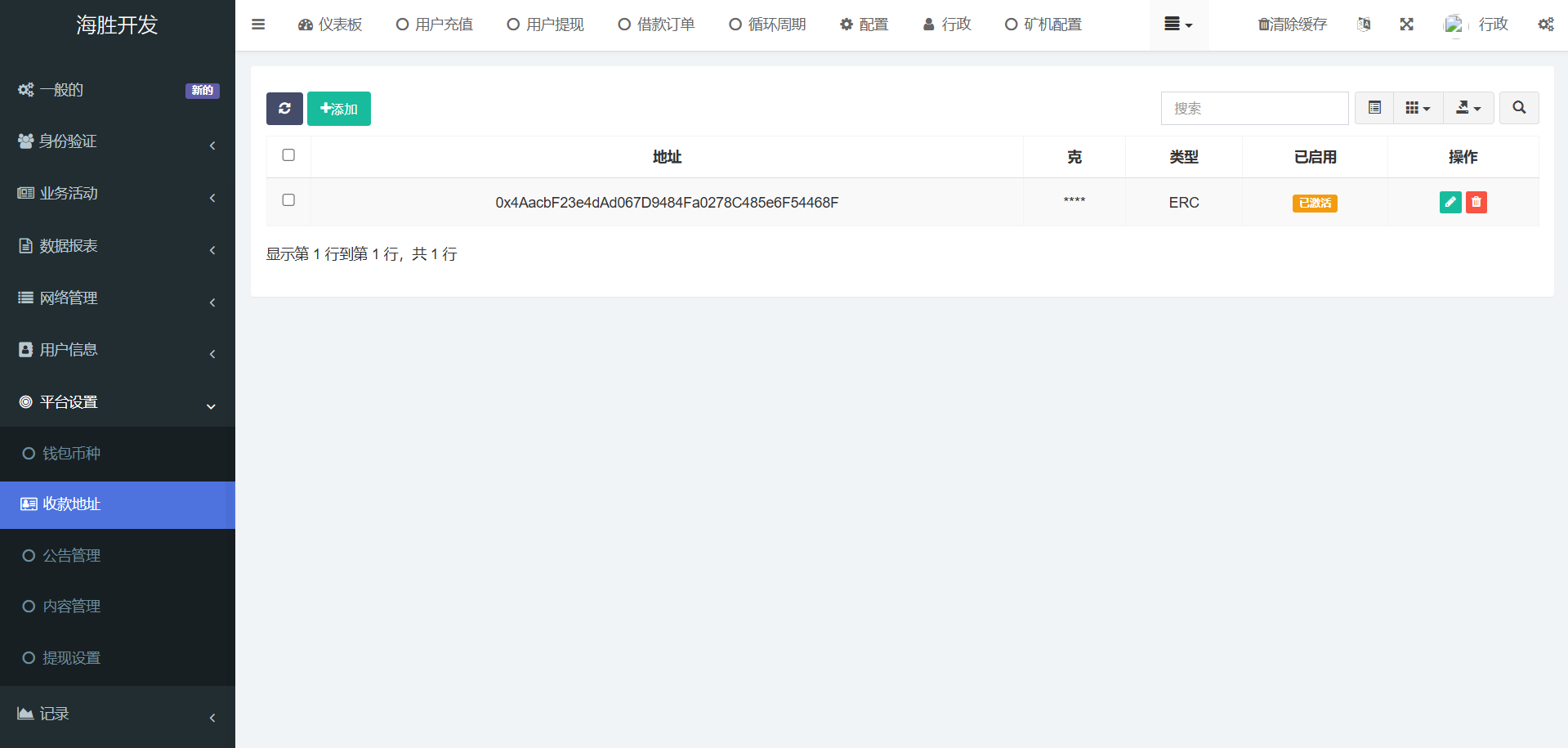Click the refresh table button
1568x748 pixels.
(284, 109)
